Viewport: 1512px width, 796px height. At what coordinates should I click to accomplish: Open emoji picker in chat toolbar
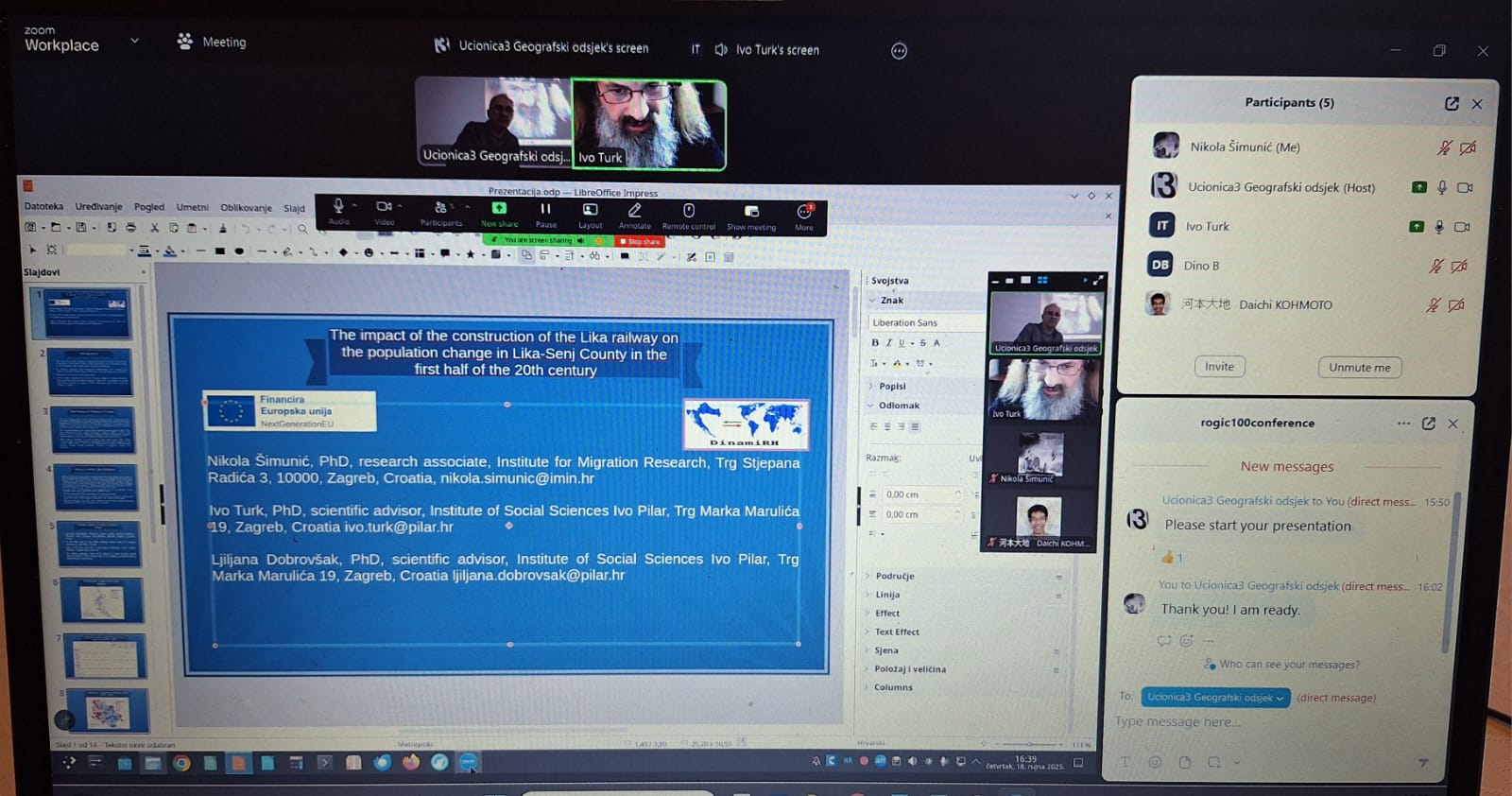tap(1155, 762)
